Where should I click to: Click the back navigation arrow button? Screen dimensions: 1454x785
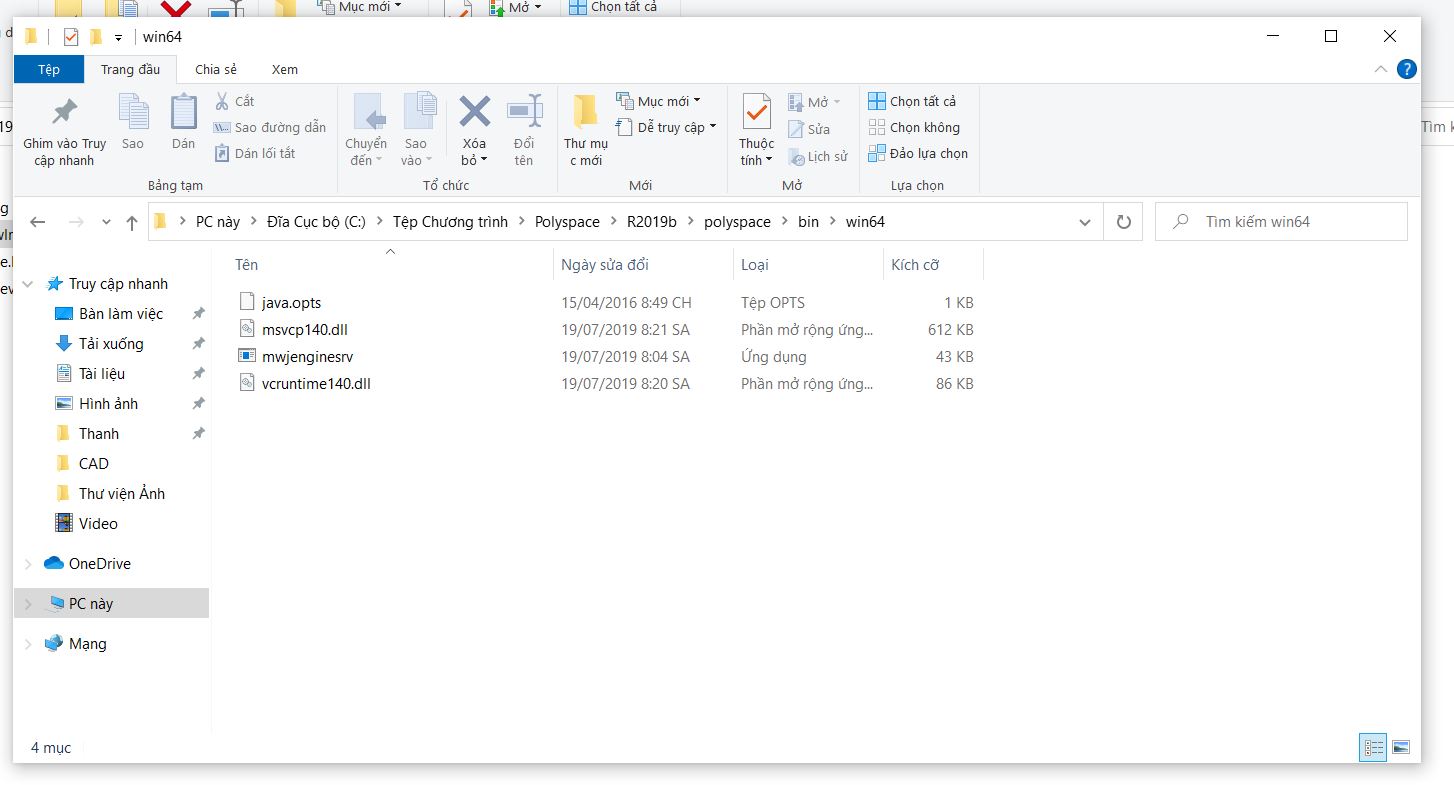pyautogui.click(x=38, y=221)
